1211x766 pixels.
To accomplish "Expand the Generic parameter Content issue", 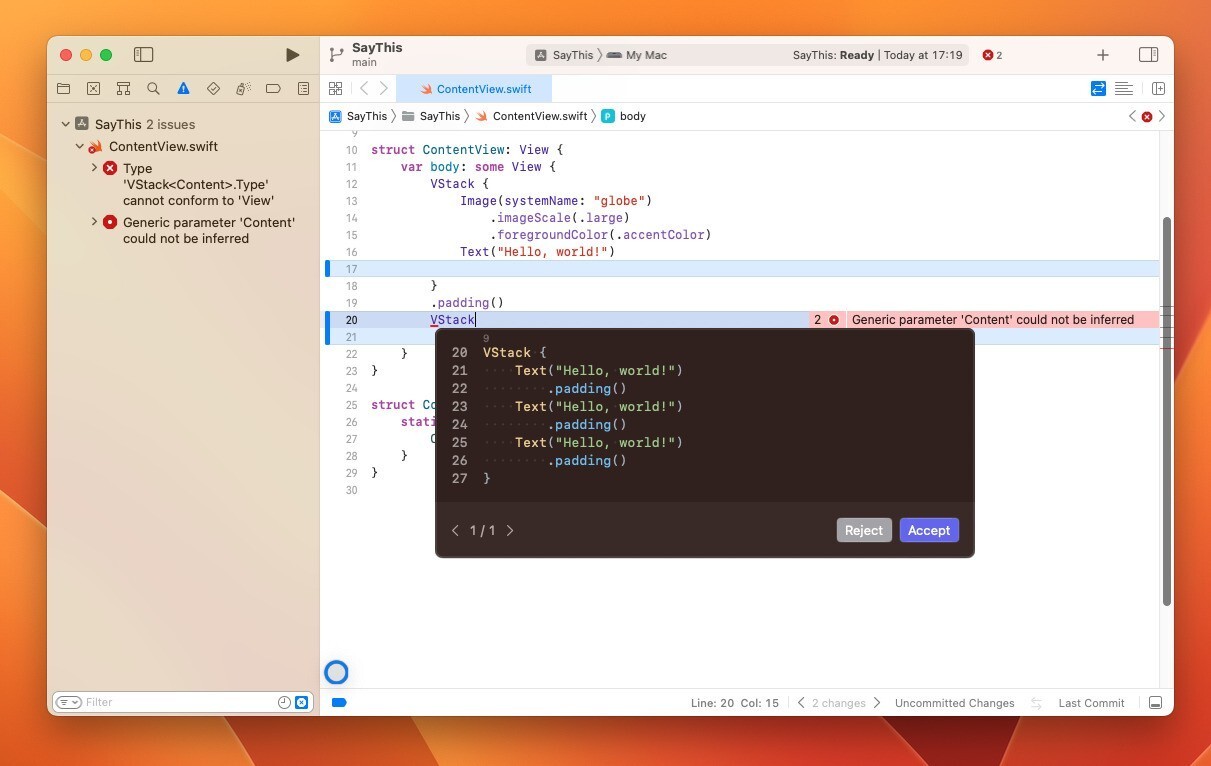I will (94, 222).
